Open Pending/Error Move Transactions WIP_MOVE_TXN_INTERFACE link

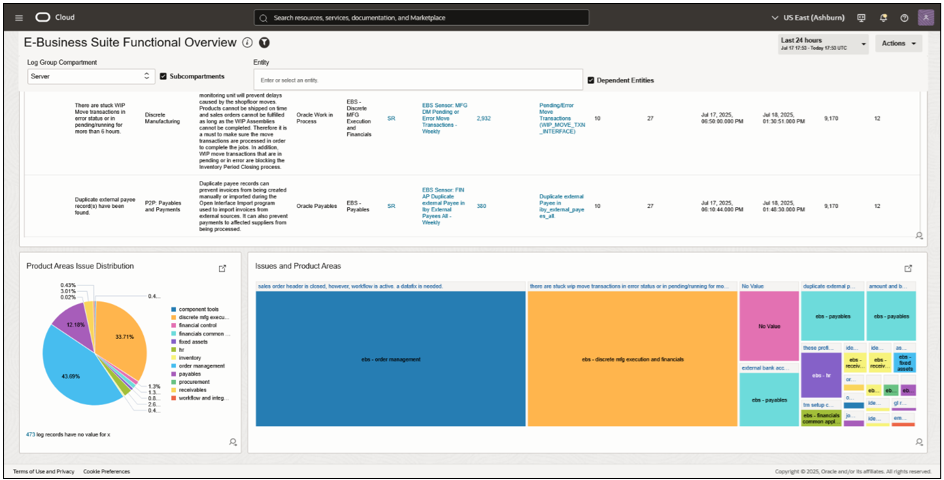tap(562, 118)
